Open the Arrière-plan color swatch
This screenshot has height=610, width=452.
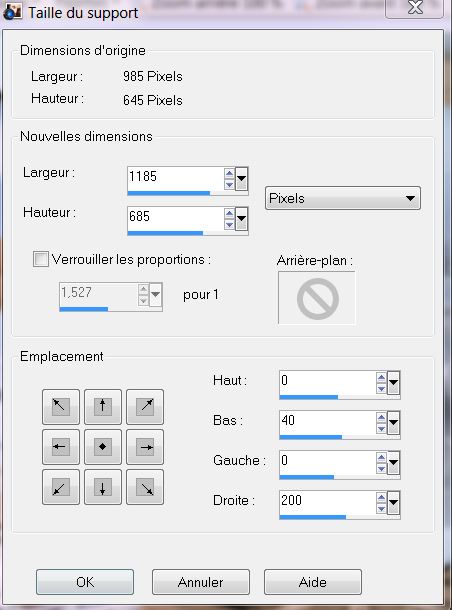coord(317,298)
